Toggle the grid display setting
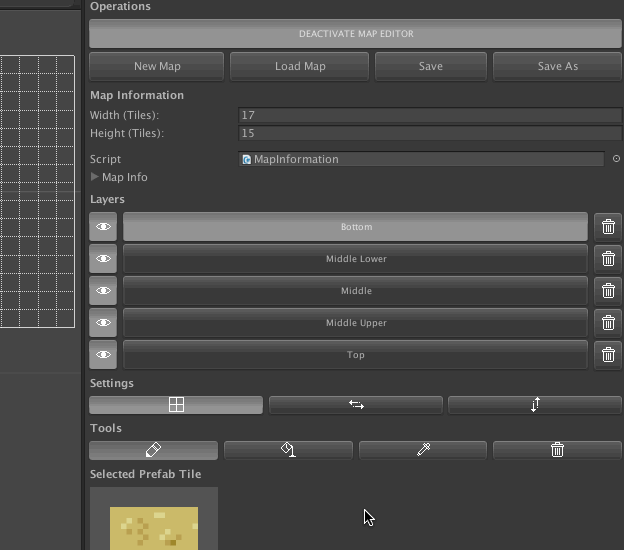Screen dimensions: 624x550 [176, 405]
